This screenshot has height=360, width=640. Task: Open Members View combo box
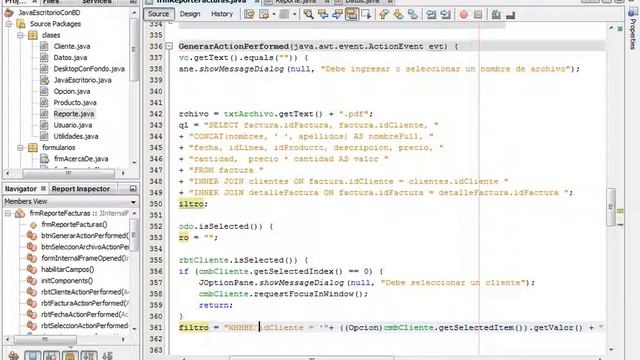(x=70, y=202)
